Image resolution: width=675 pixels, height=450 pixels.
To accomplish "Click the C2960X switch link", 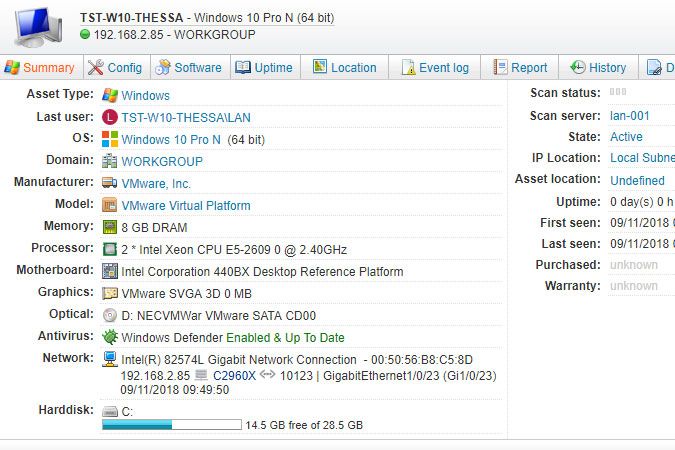I will 234,376.
